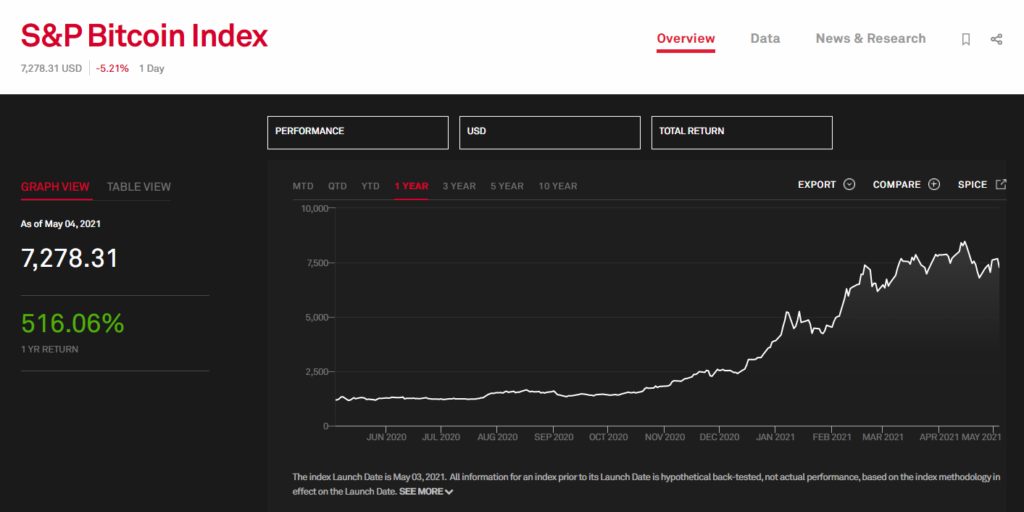Select YTD time range

click(x=370, y=186)
